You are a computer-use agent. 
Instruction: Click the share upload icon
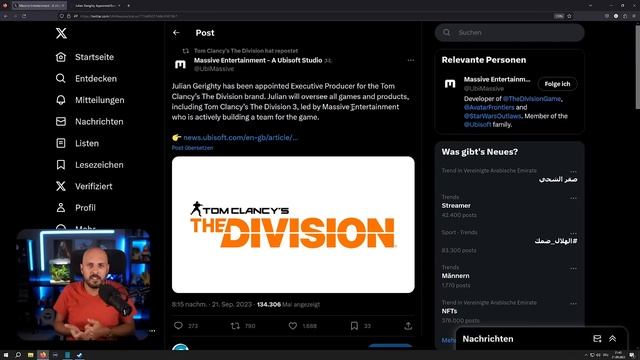coord(408,326)
